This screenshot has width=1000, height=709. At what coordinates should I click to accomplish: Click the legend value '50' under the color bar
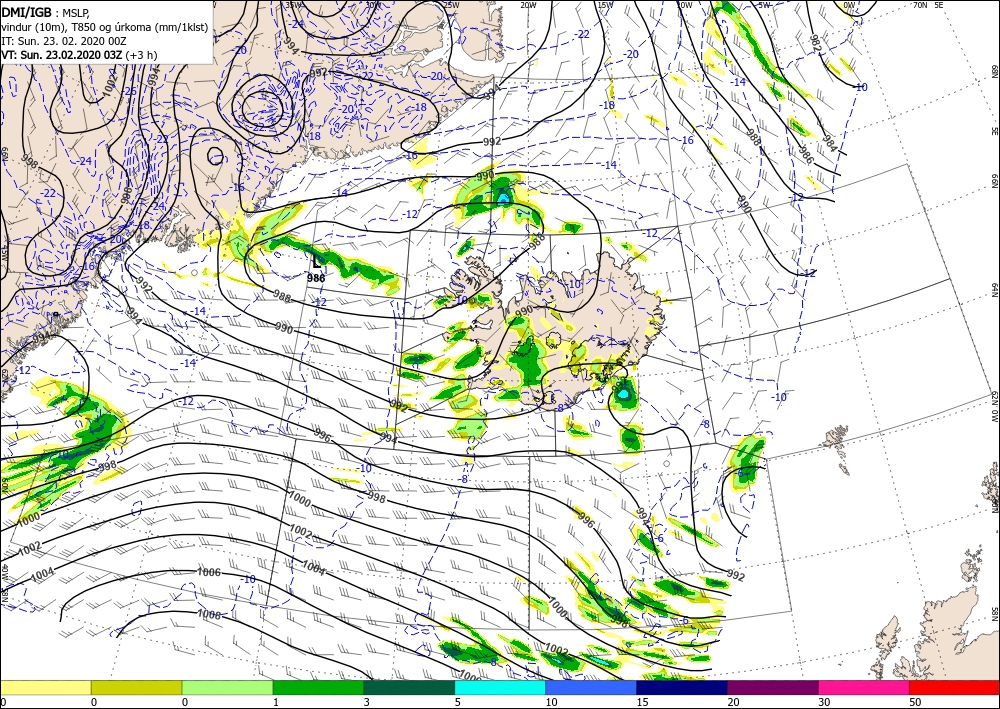pyautogui.click(x=915, y=702)
